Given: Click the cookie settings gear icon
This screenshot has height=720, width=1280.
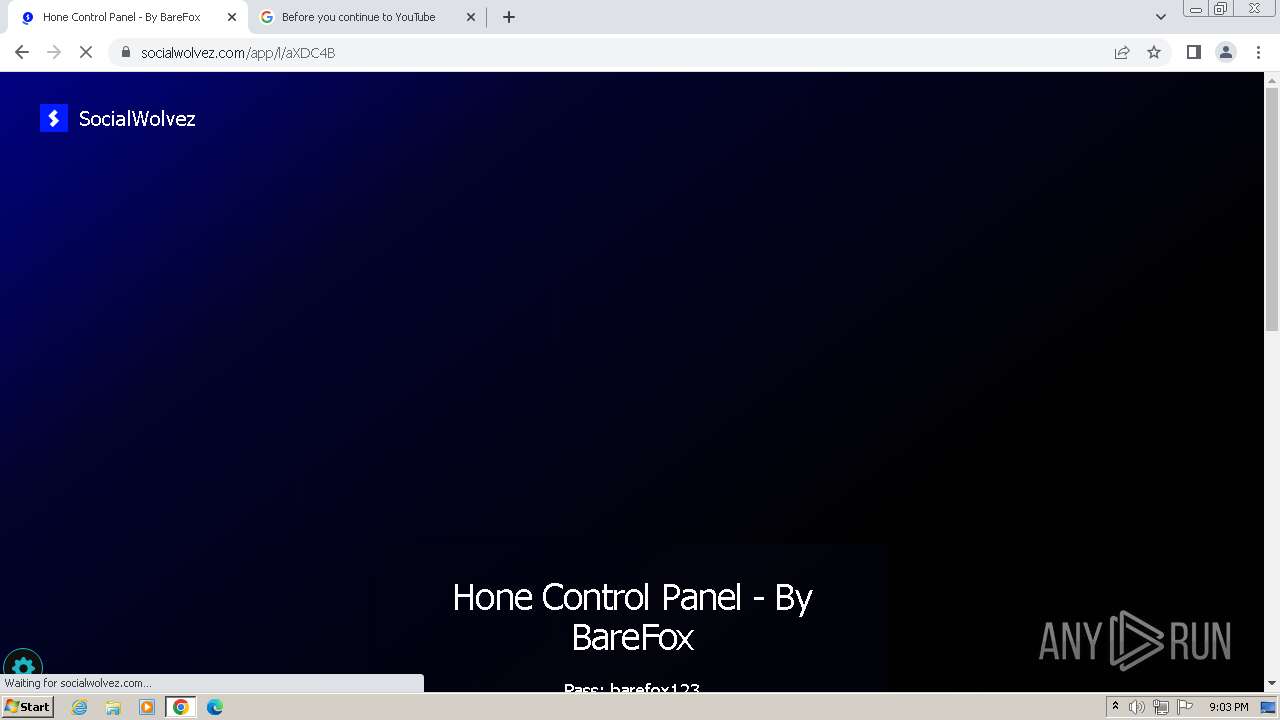Looking at the screenshot, I should [x=23, y=668].
